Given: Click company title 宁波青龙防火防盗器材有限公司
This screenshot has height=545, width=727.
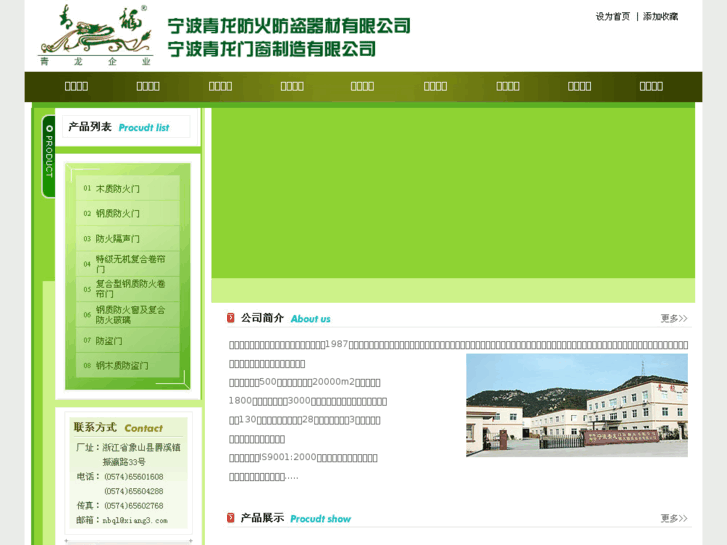Looking at the screenshot, I should 289,26.
